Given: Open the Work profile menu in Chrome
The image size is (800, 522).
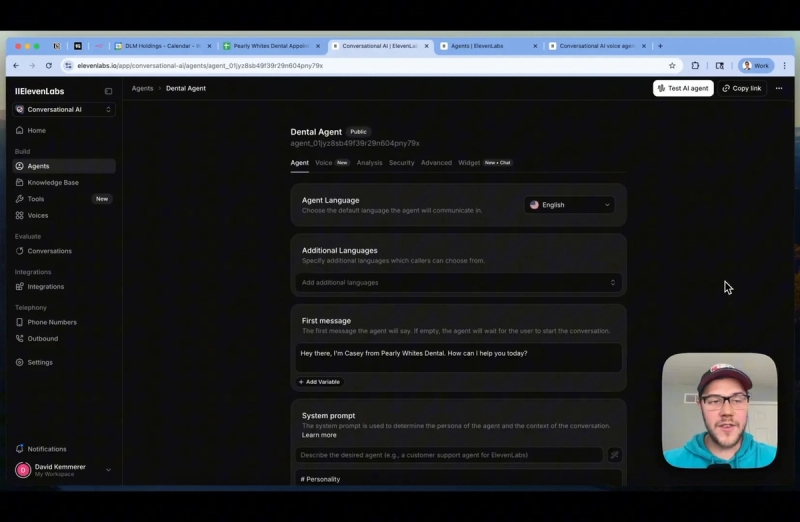Looking at the screenshot, I should click(x=756, y=66).
